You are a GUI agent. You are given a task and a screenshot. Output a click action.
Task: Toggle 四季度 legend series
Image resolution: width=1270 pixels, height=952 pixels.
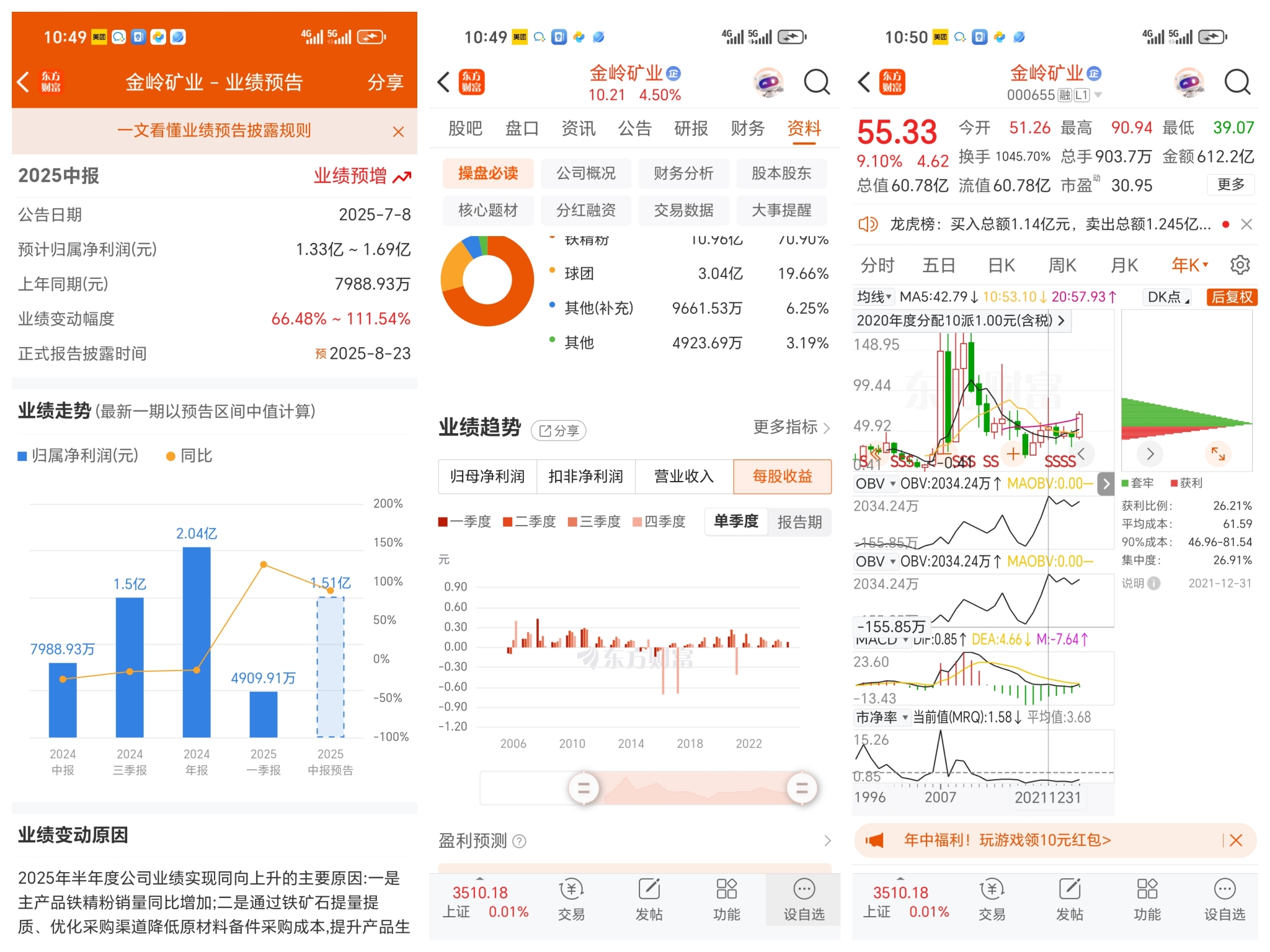click(659, 521)
